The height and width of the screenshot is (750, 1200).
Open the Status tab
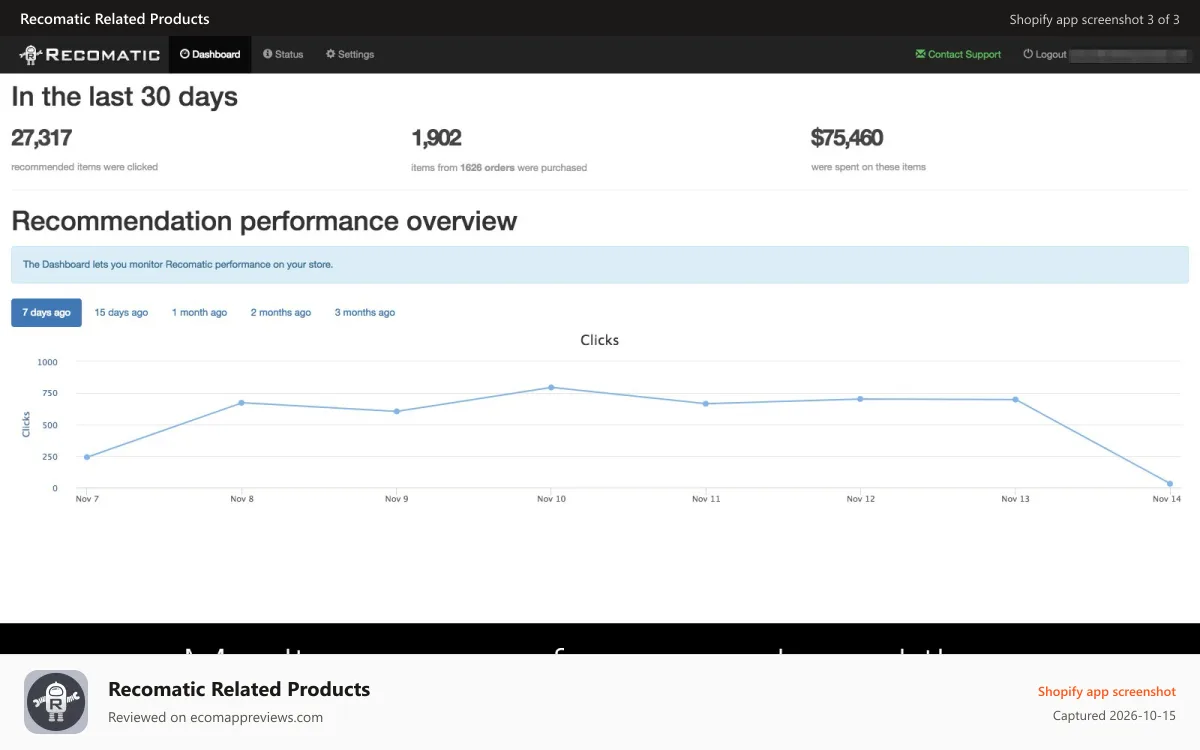point(283,54)
